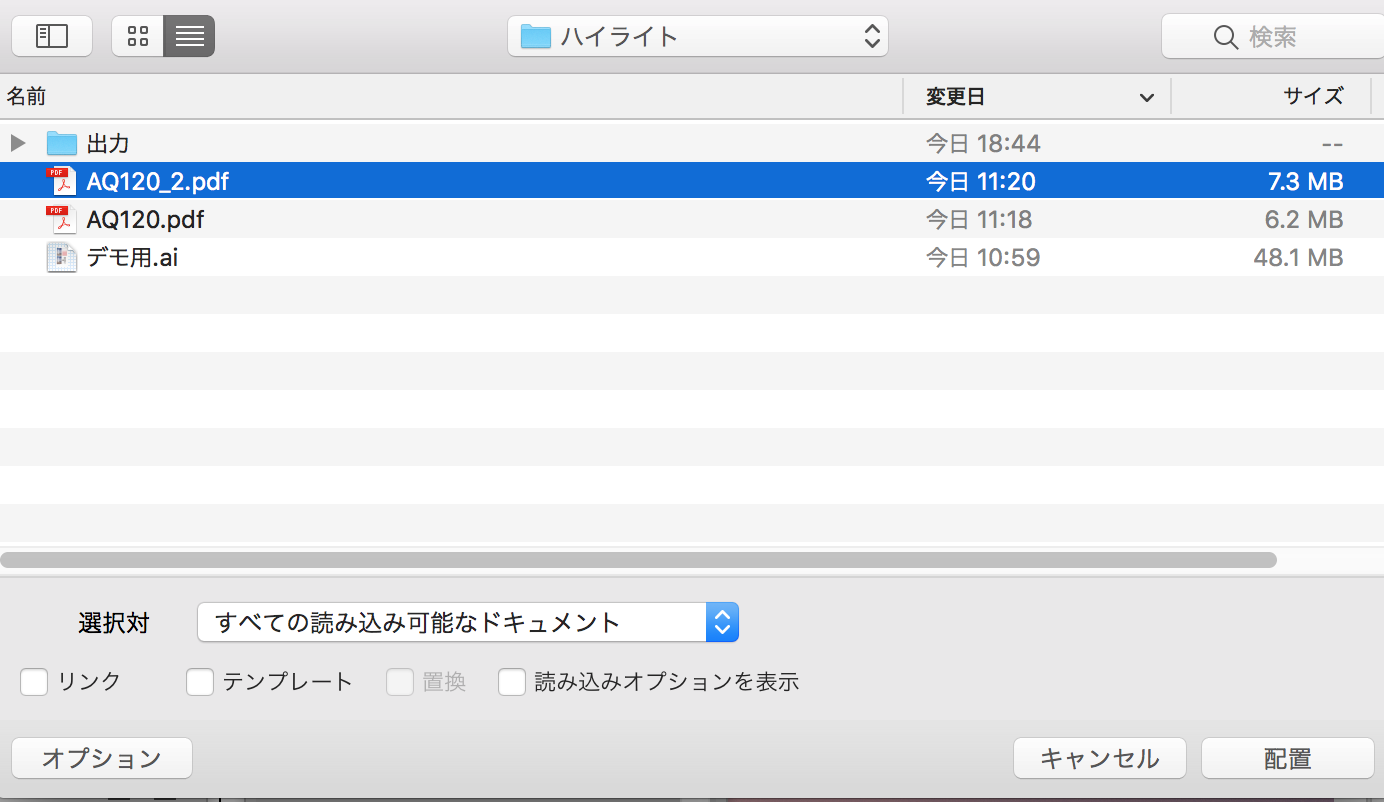Click the 出力 folder icon
Image resolution: width=1384 pixels, height=802 pixels.
point(62,144)
